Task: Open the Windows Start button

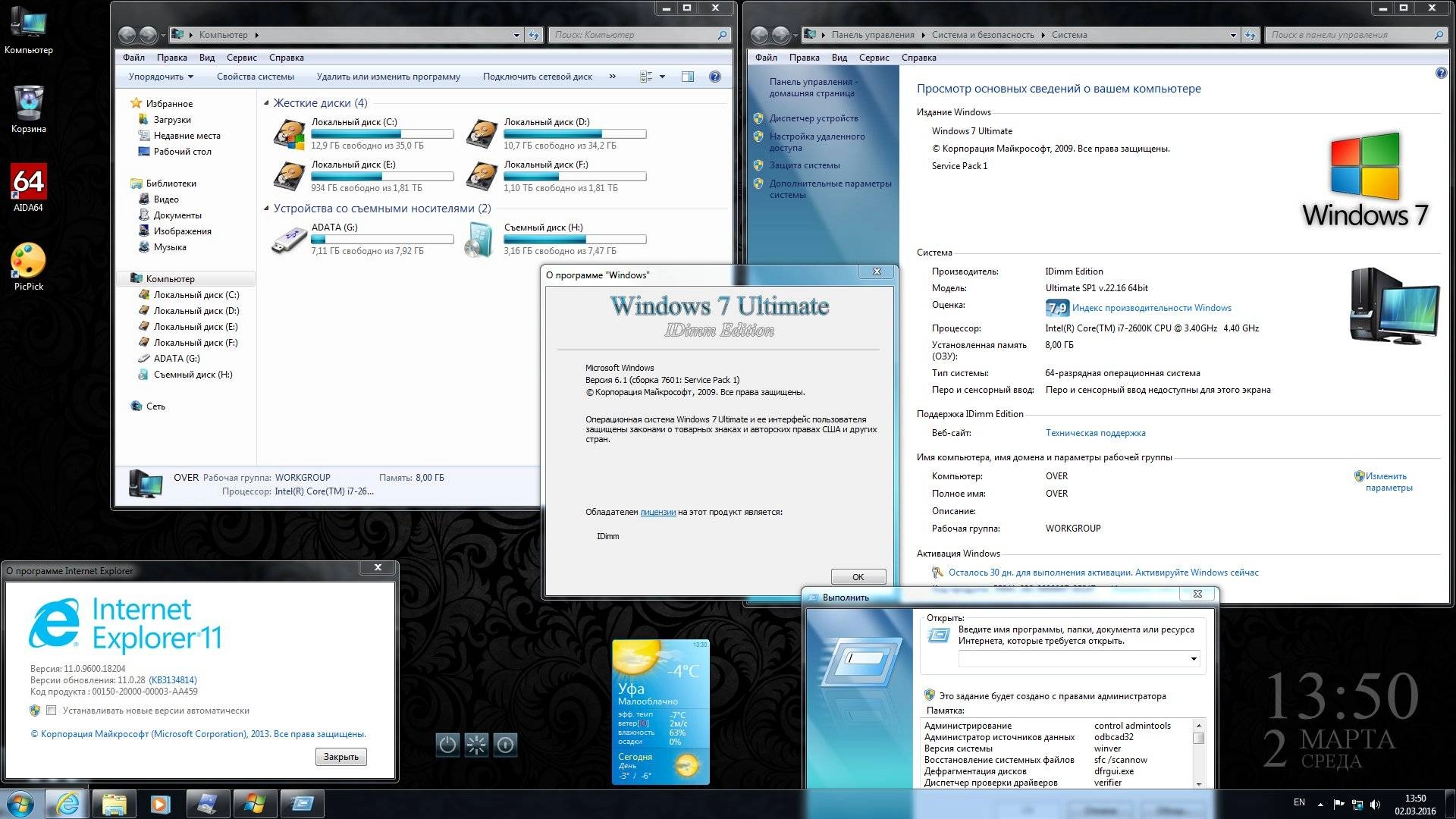Action: tap(20, 804)
